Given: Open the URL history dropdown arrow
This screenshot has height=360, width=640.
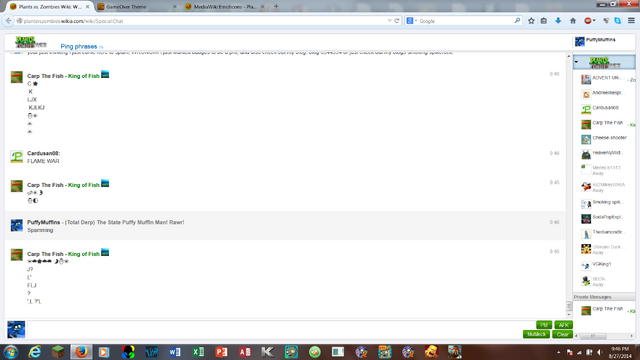Looking at the screenshot, I should [389, 21].
